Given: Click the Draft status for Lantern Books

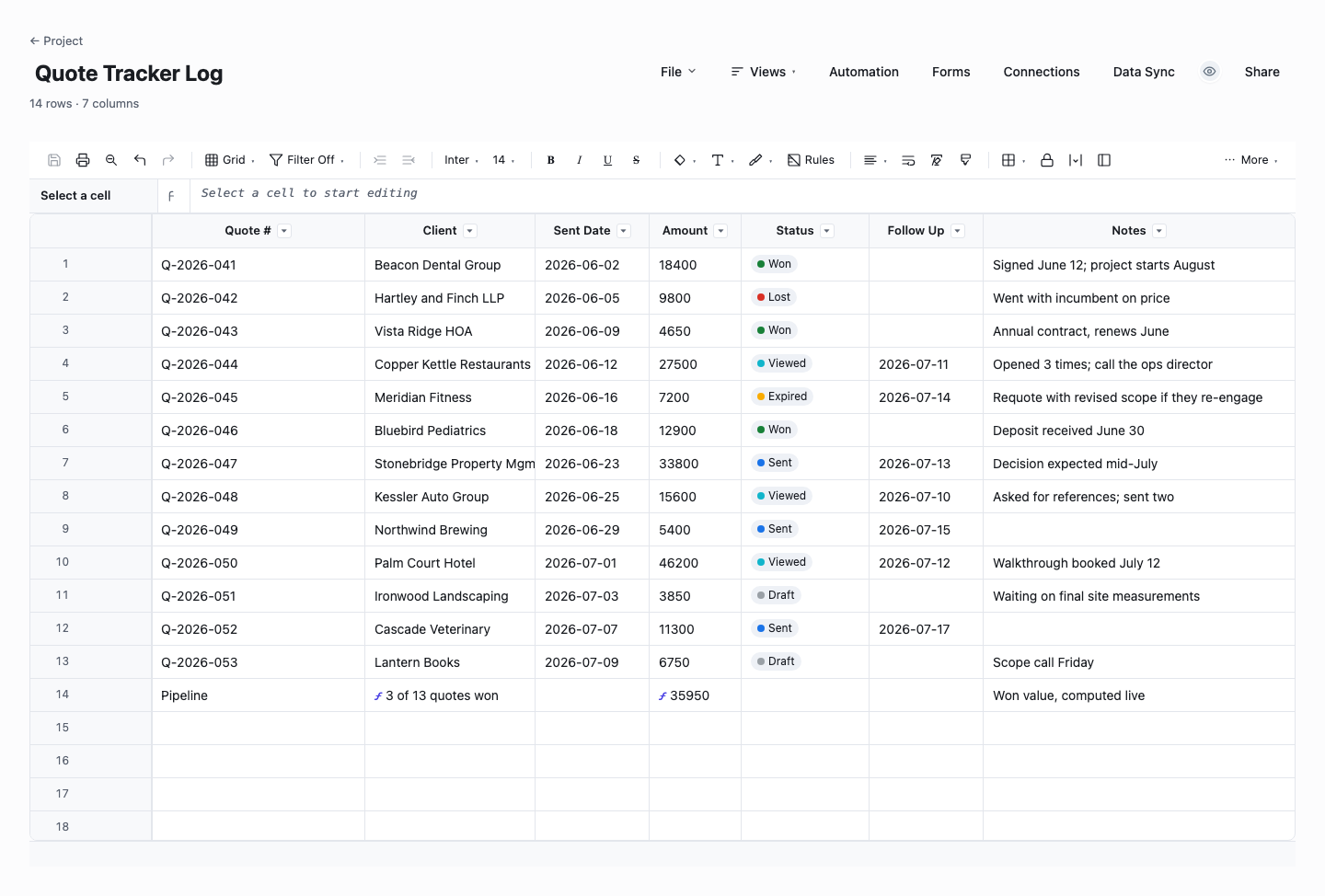Looking at the screenshot, I should tap(776, 661).
